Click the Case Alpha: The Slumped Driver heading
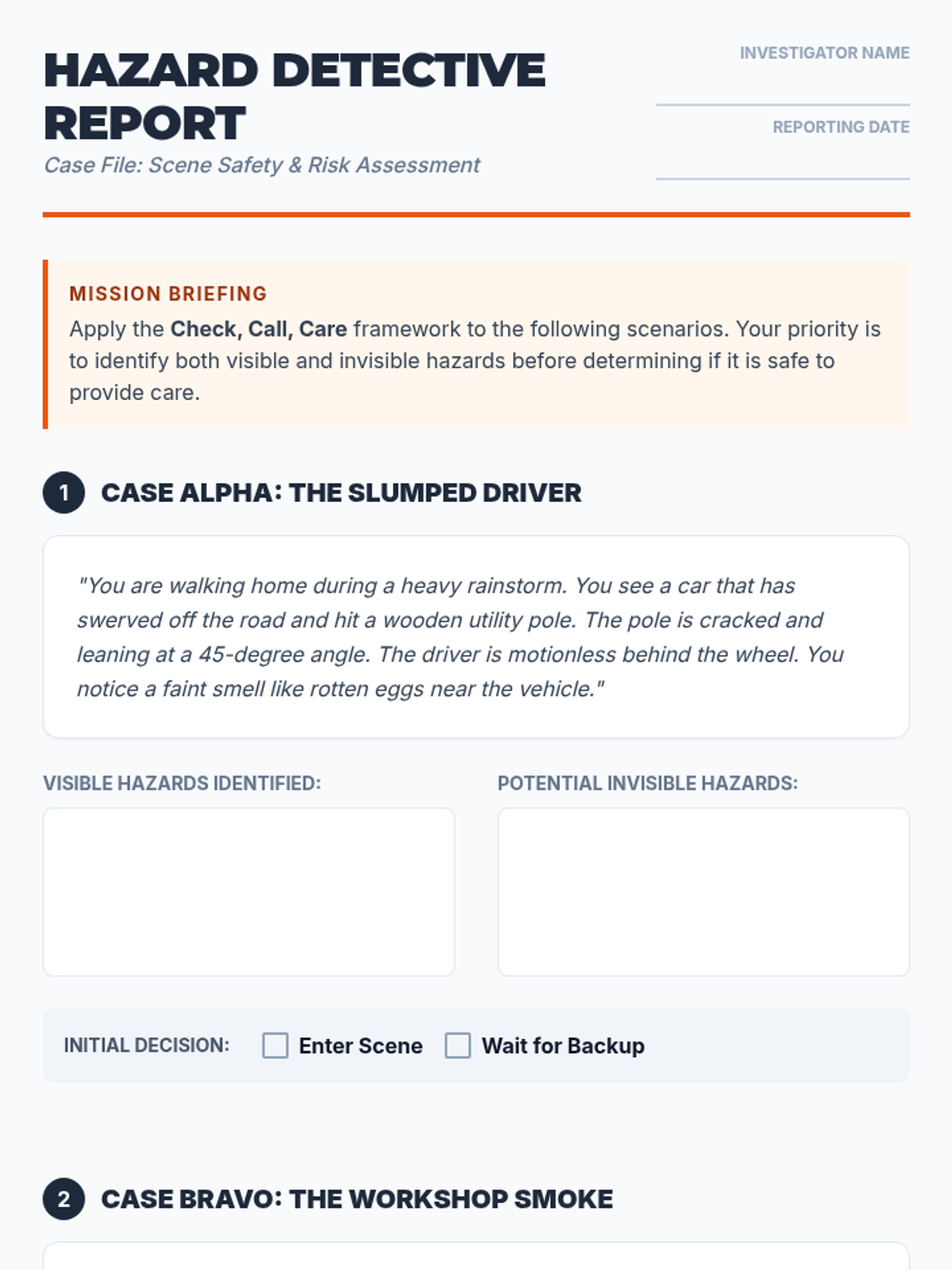This screenshot has height=1270, width=952. coord(341,493)
